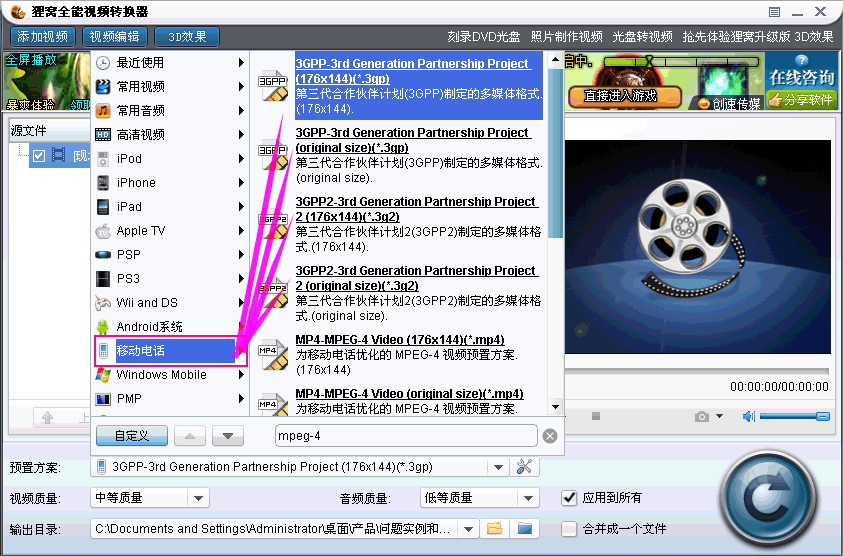Open the 输出目录 path dropdown
Viewport: 843px width, 556px height.
[x=468, y=529]
